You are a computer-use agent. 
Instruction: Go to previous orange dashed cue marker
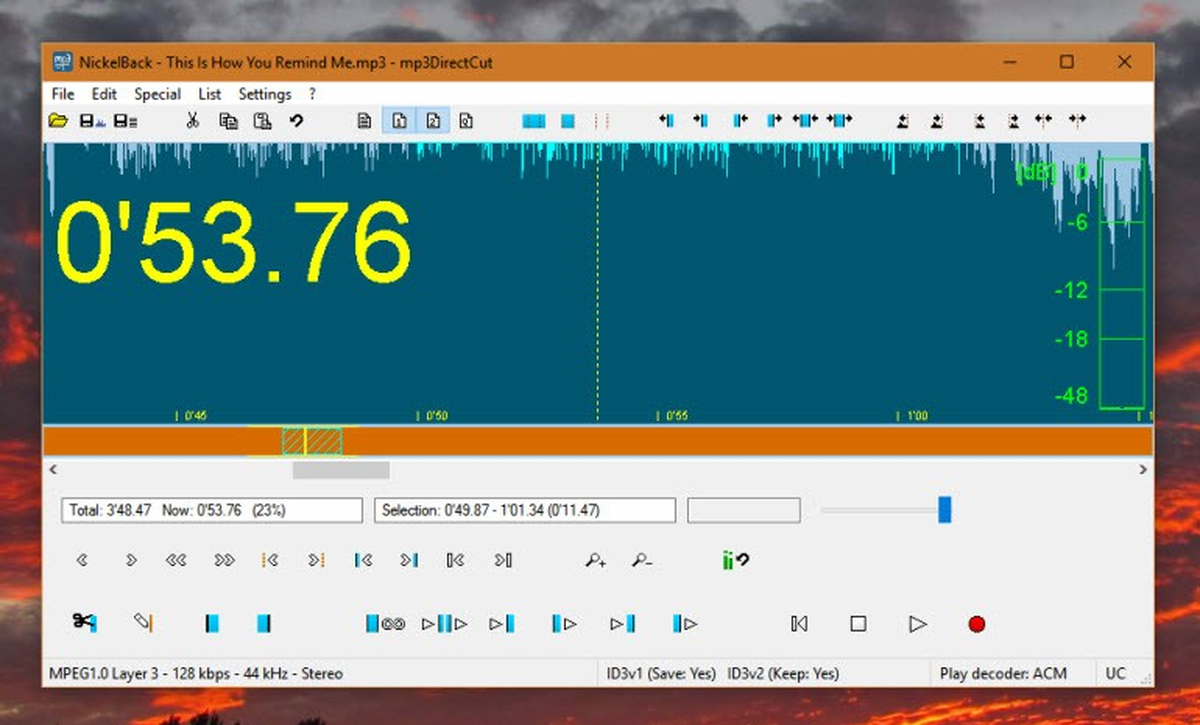(x=269, y=561)
